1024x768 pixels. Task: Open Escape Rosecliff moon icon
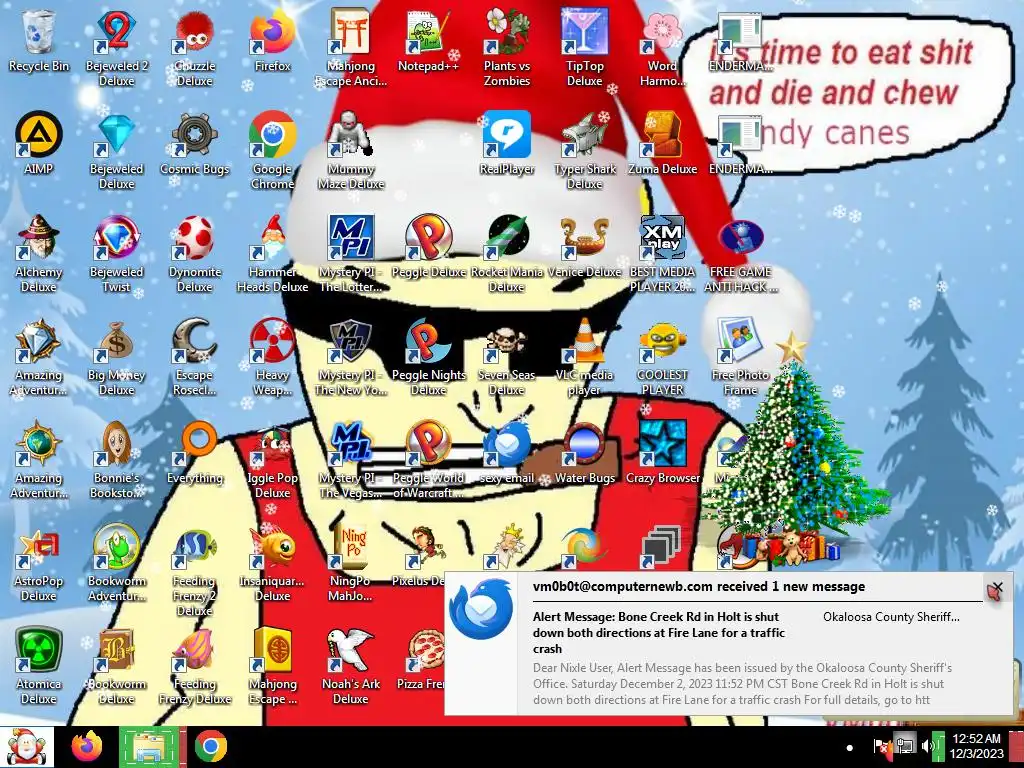[x=195, y=357]
